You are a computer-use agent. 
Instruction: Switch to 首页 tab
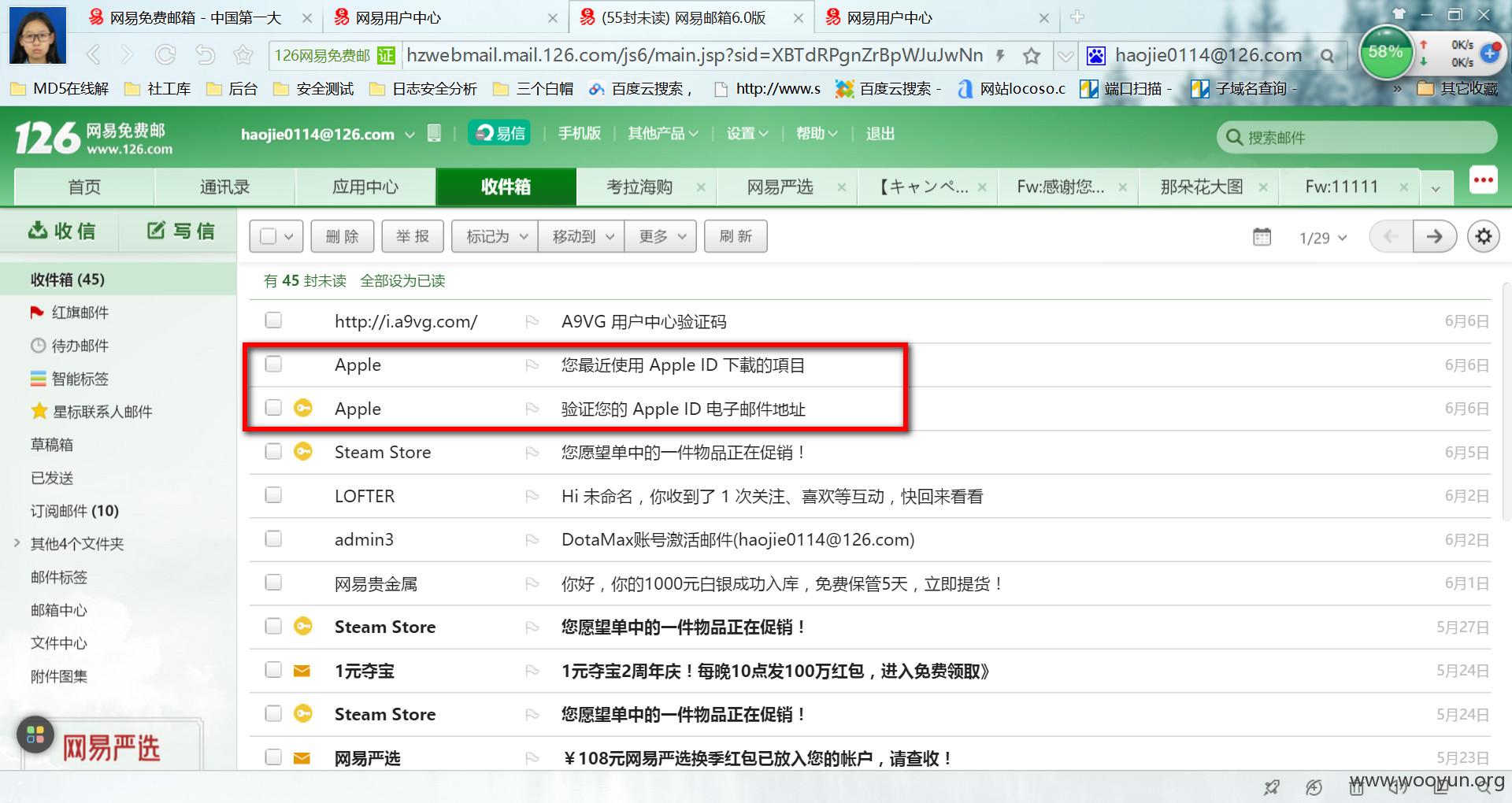[x=84, y=187]
